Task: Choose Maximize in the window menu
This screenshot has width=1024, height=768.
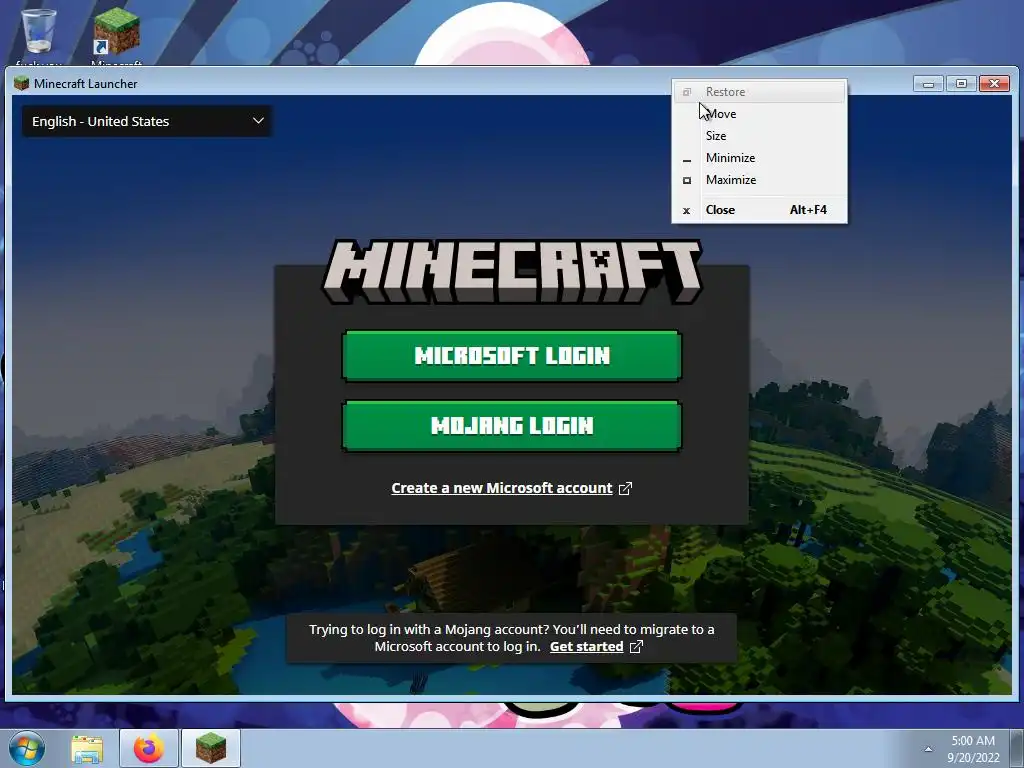Action: click(760, 180)
